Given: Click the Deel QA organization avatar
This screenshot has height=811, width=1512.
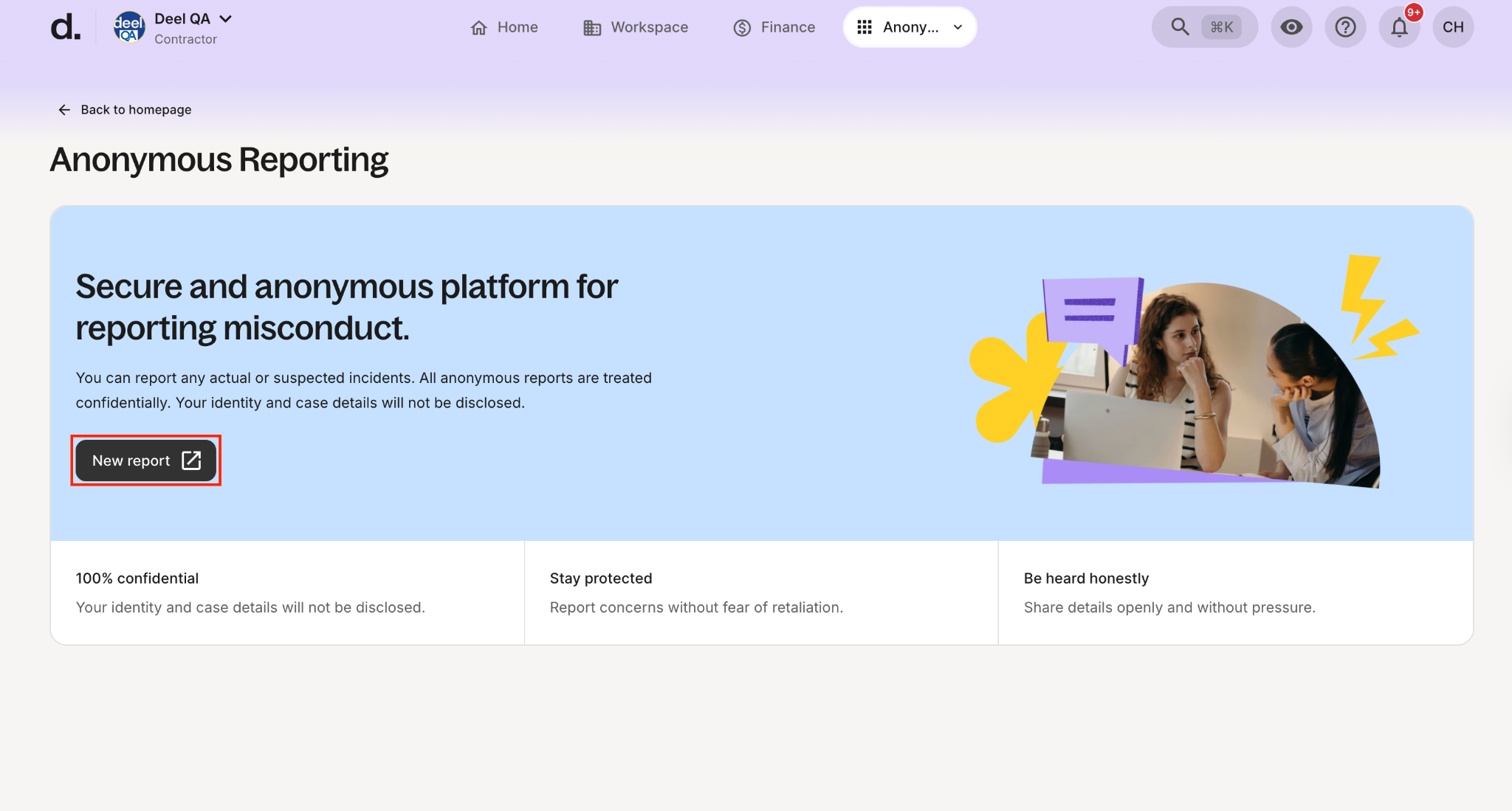Looking at the screenshot, I should tap(128, 27).
